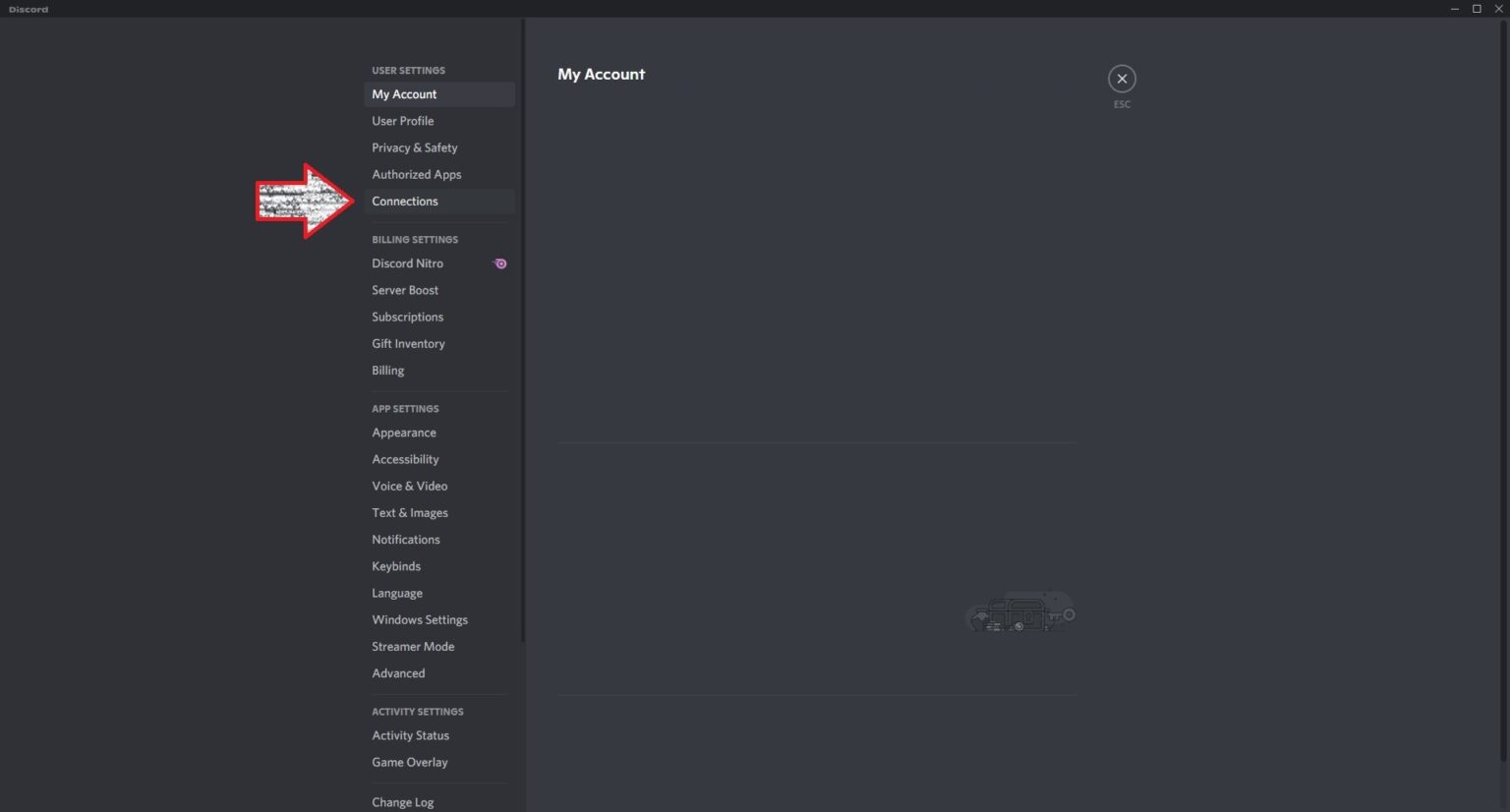The image size is (1510, 812).
Task: Go to Privacy & Safety
Action: [414, 147]
